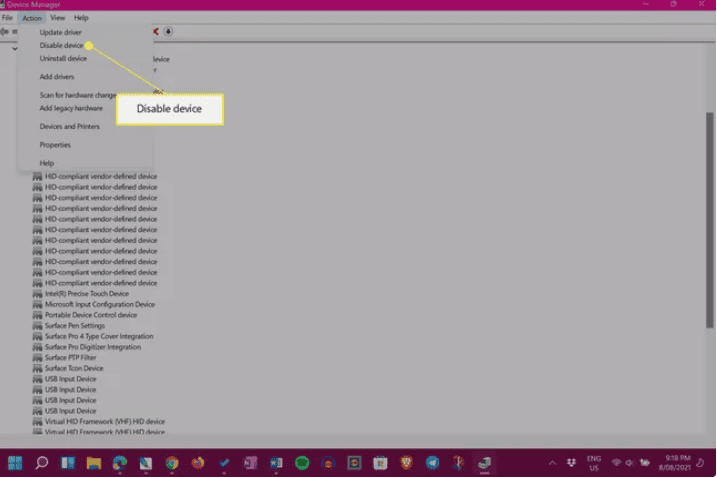
Task: Show hidden system tray icons chevron
Action: coord(551,463)
